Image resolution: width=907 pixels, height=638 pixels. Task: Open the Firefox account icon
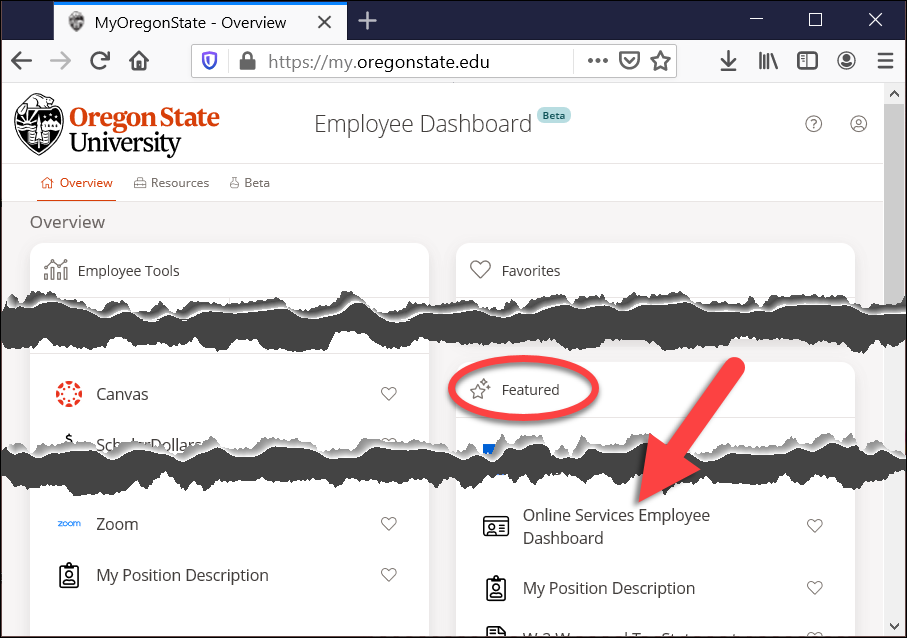(846, 60)
